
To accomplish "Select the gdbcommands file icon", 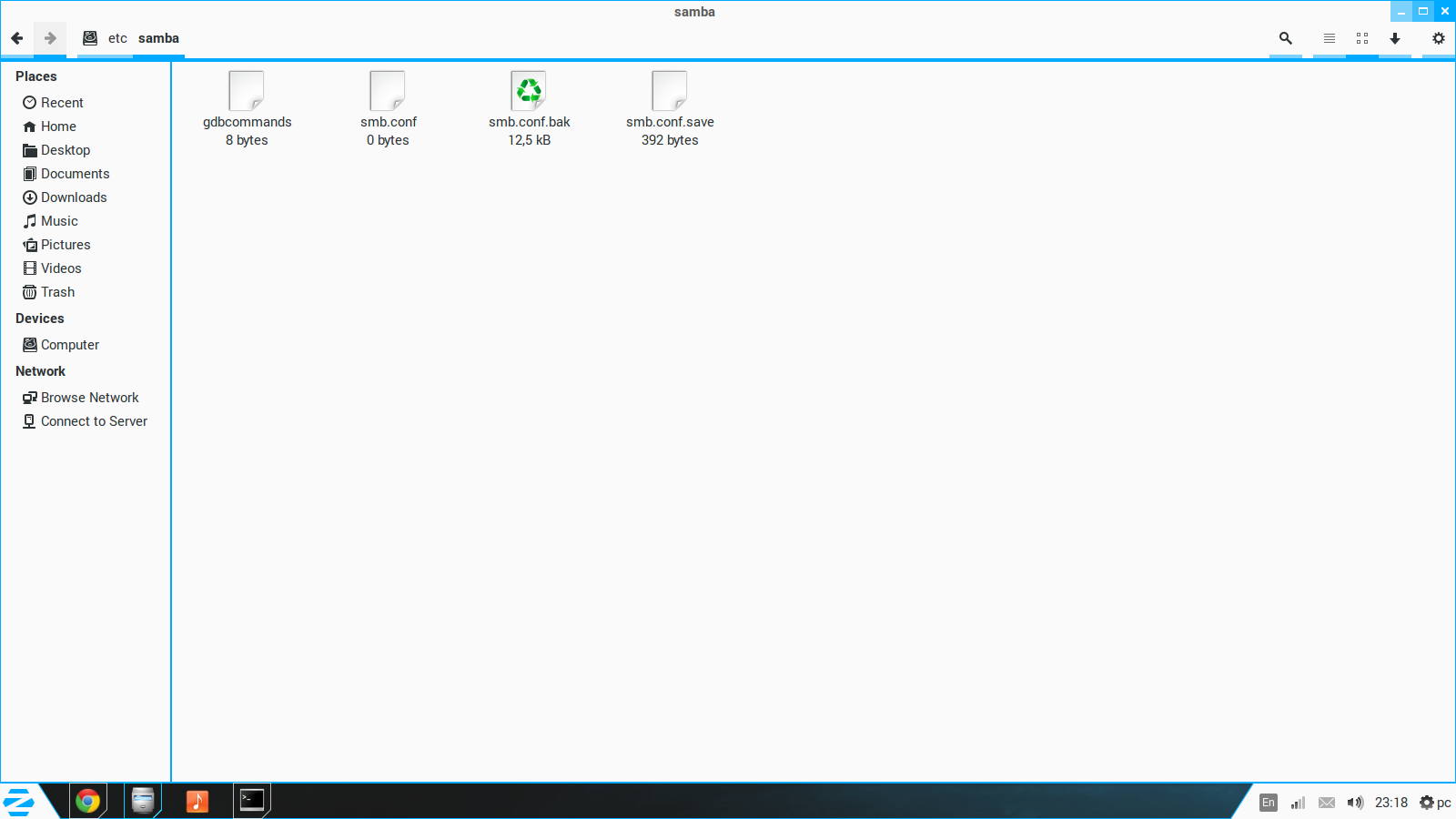I will click(247, 91).
